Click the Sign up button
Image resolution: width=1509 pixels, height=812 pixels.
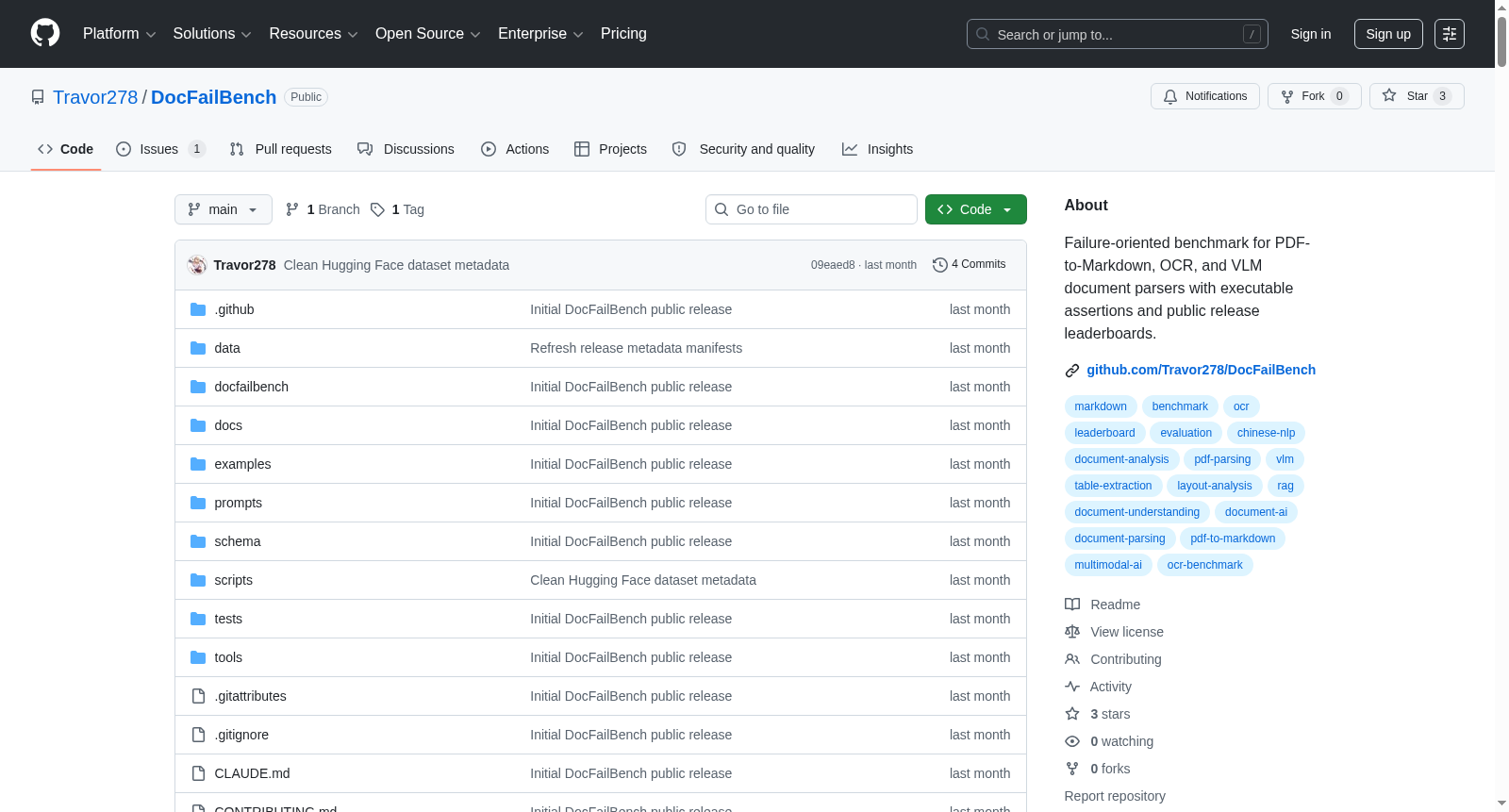(x=1388, y=34)
